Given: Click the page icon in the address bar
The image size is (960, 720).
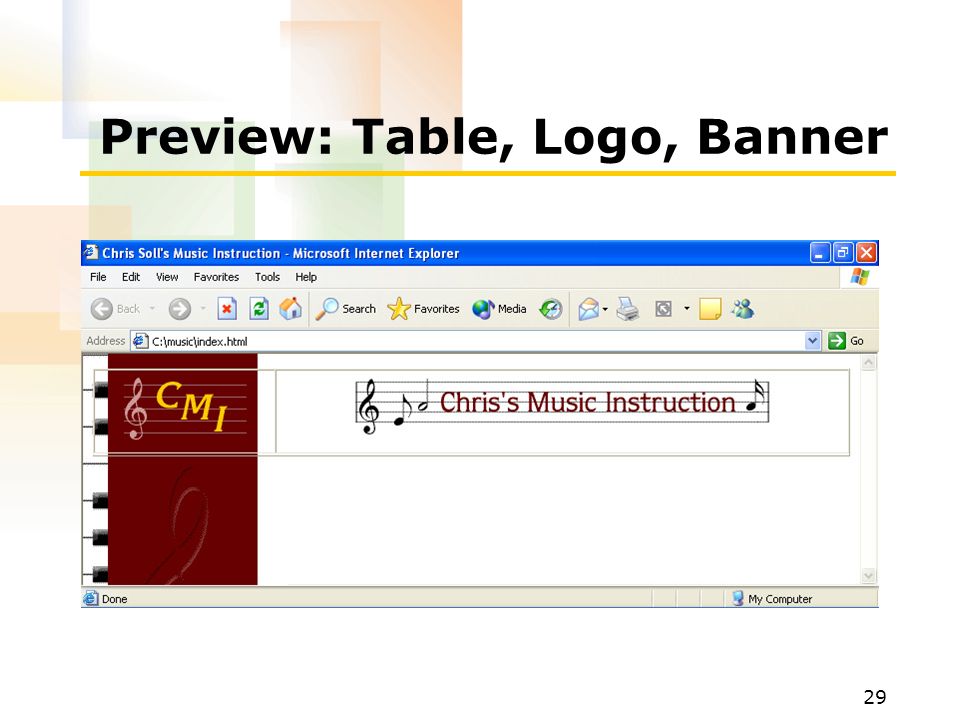Looking at the screenshot, I should 140,341.
